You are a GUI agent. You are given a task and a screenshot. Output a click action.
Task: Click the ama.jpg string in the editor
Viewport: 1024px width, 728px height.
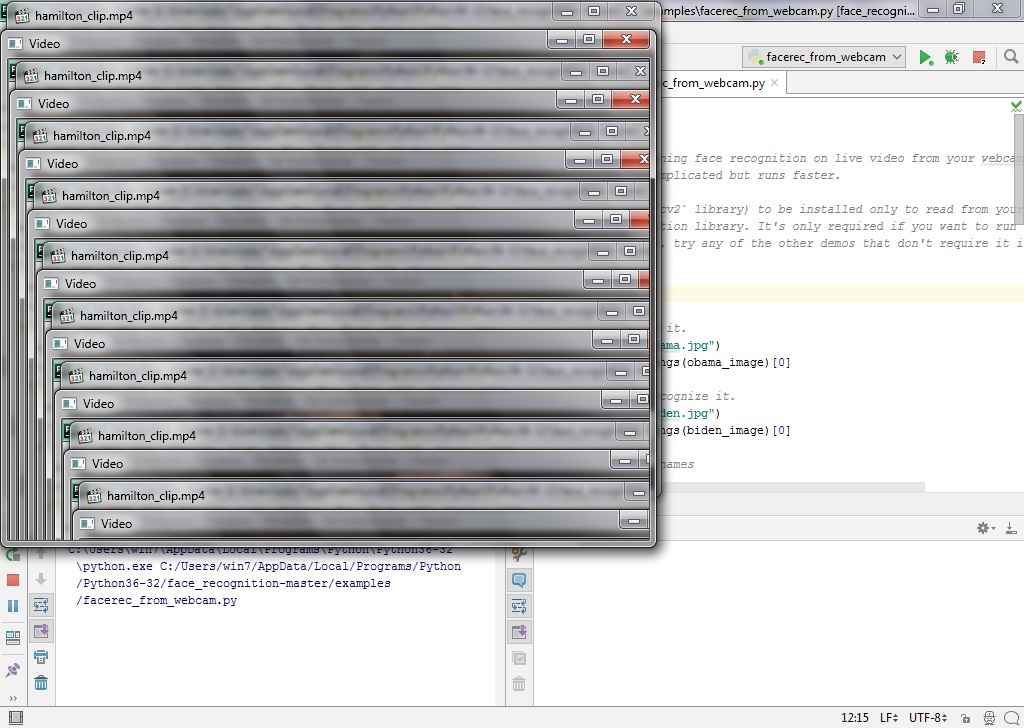690,345
